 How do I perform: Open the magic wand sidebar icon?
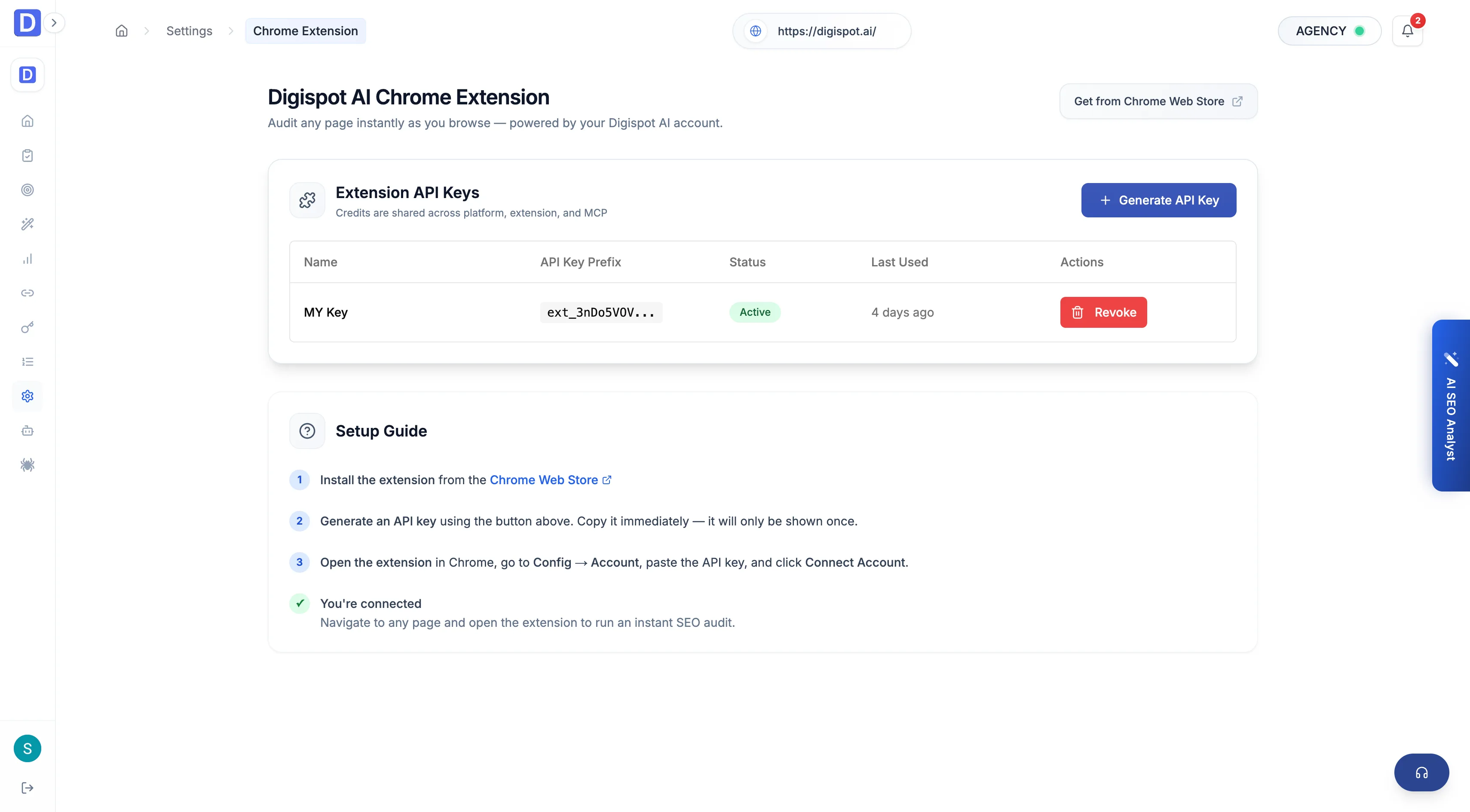(x=28, y=224)
